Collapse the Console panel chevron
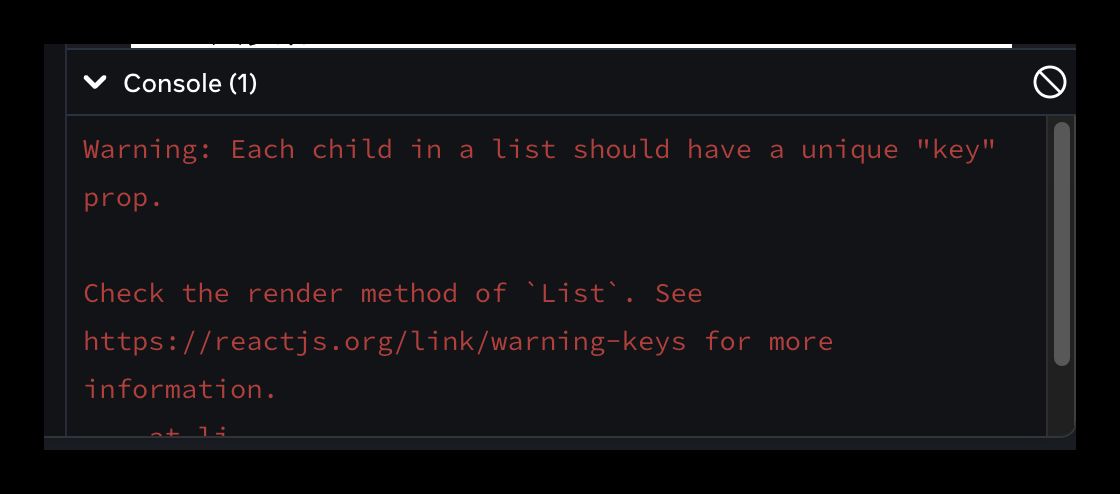The height and width of the screenshot is (494, 1120). click(95, 83)
